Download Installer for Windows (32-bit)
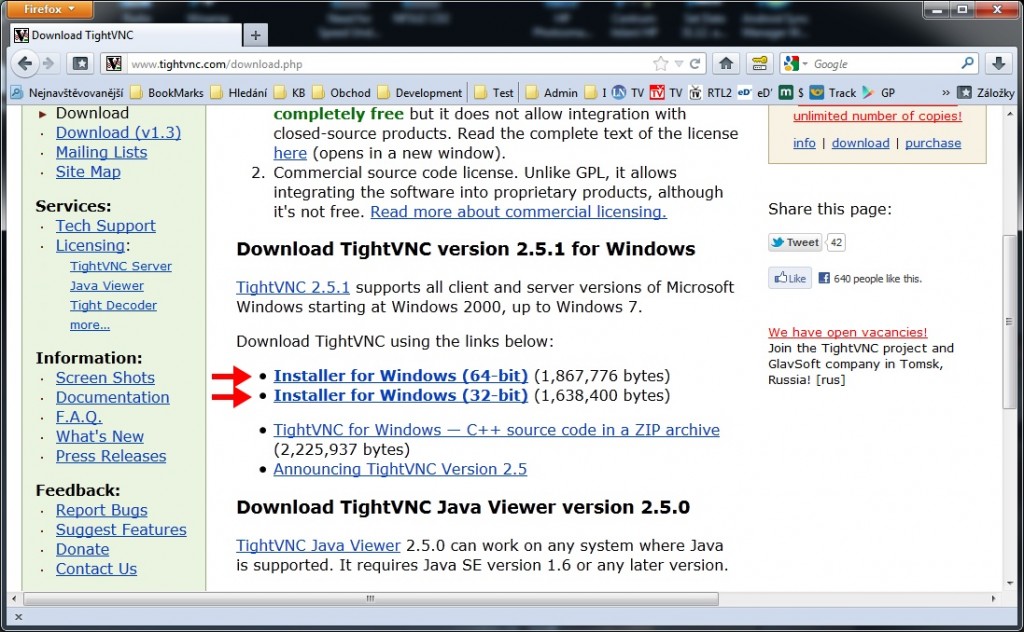Viewport: 1024px width, 632px height. point(400,396)
